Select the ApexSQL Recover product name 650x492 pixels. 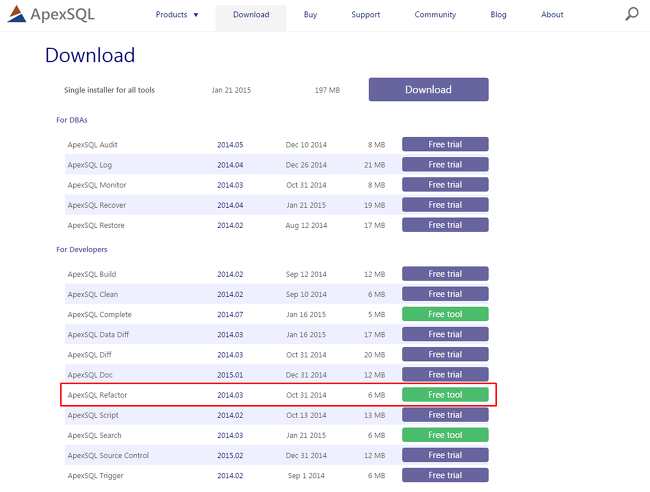click(x=97, y=205)
